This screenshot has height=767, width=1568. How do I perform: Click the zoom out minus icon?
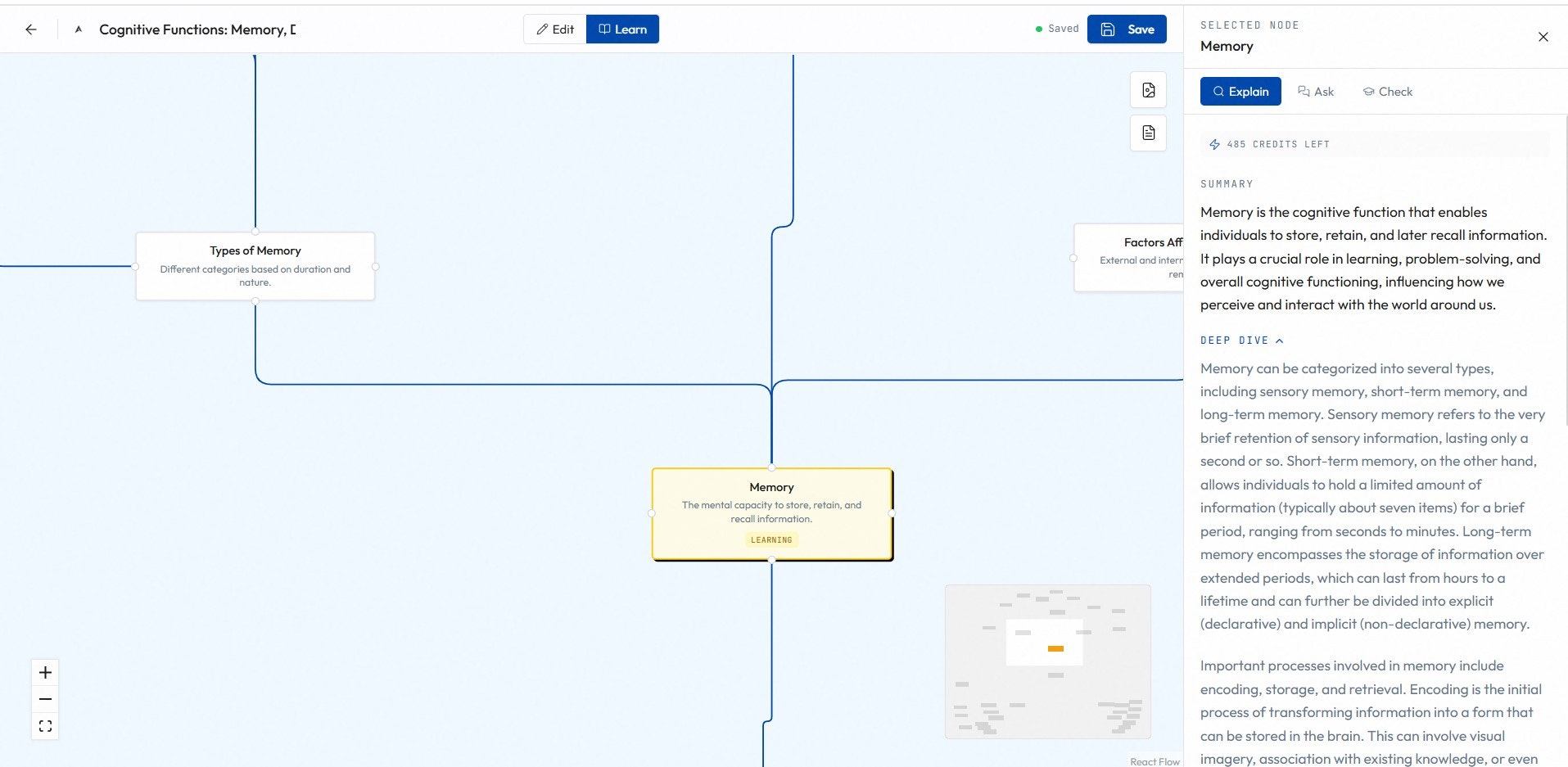45,699
